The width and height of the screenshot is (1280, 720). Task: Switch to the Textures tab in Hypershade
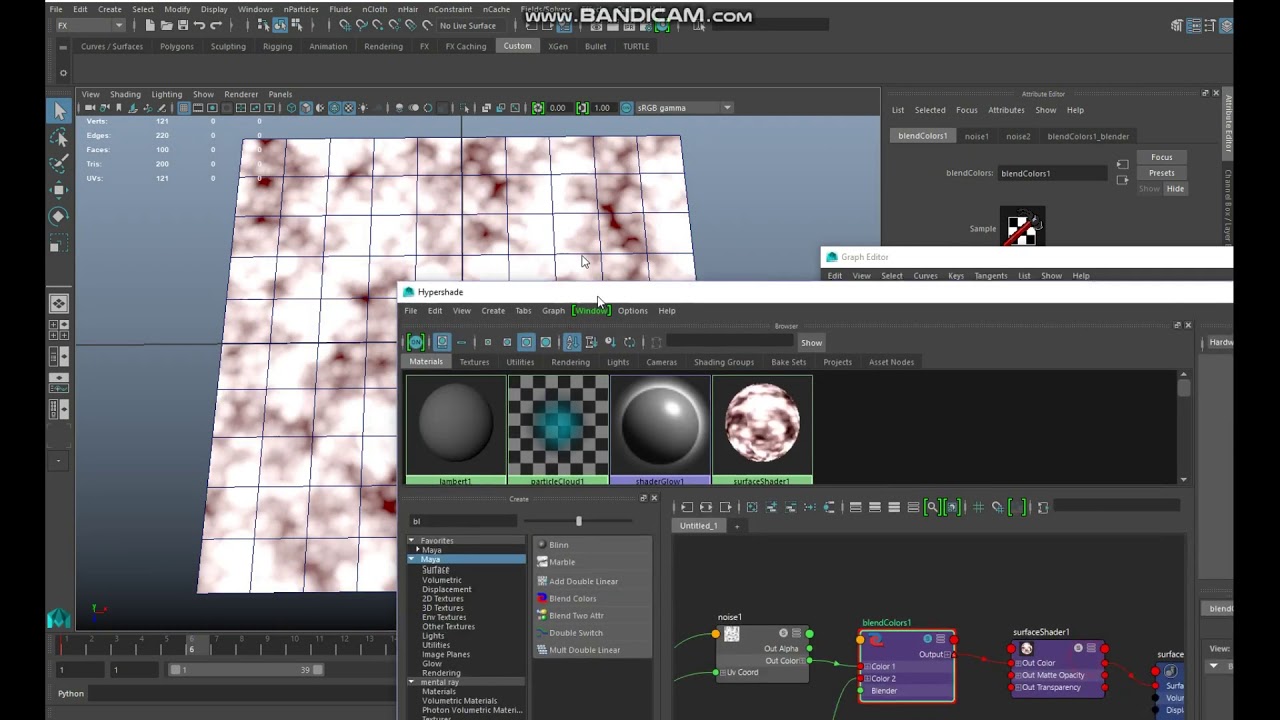(474, 362)
